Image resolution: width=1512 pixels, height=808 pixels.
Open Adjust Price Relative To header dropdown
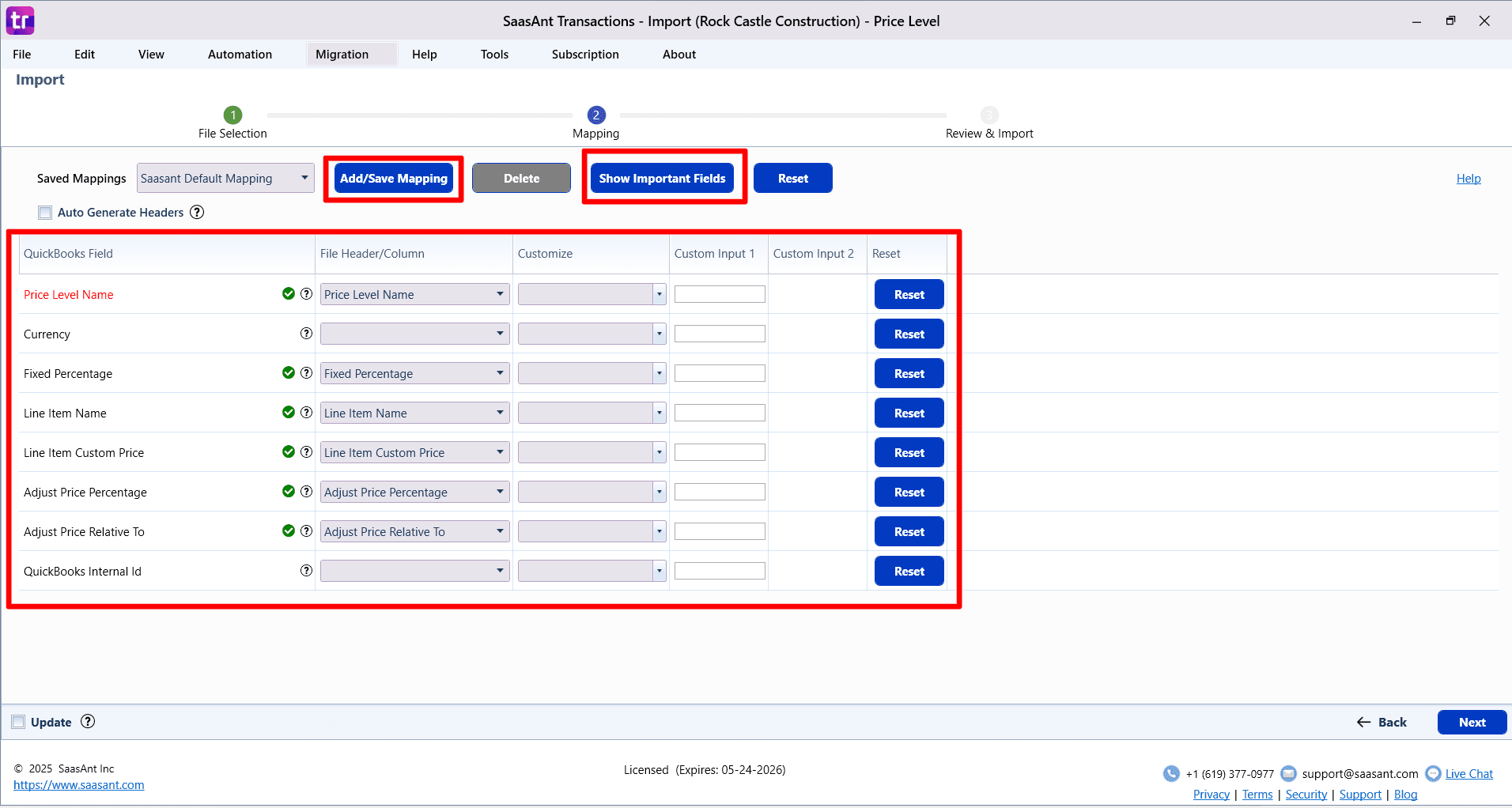point(414,531)
